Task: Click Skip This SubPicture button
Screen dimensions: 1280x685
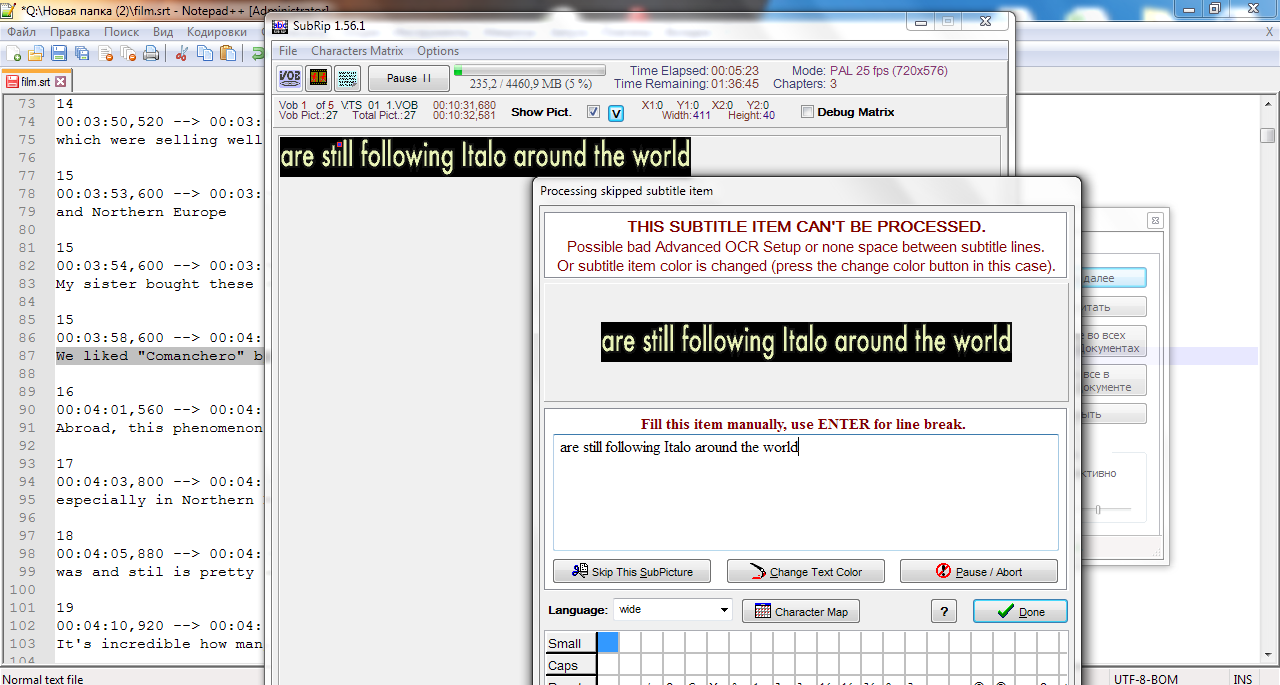Action: click(x=631, y=572)
